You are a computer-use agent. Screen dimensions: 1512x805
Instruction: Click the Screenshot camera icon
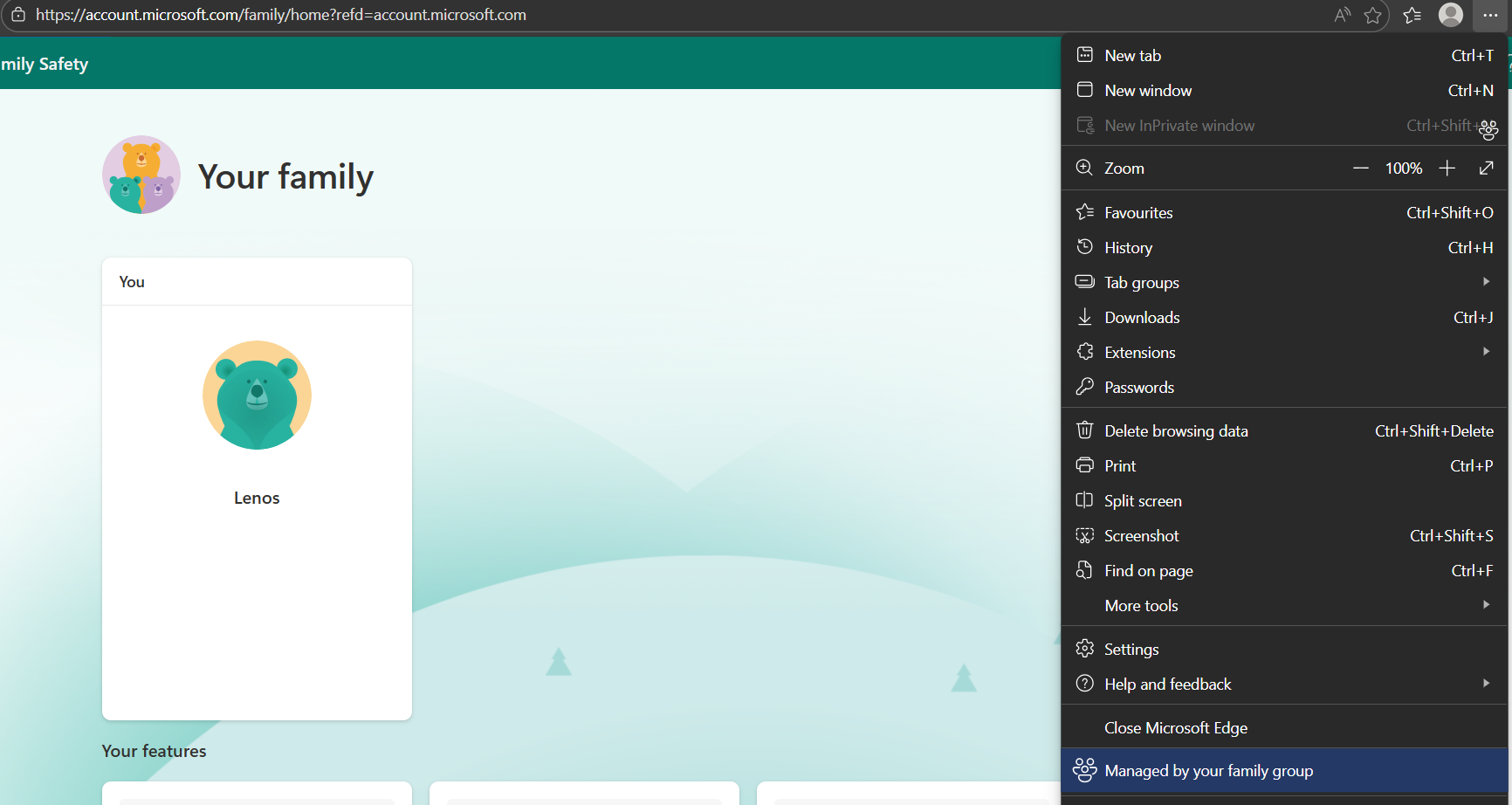click(x=1084, y=535)
